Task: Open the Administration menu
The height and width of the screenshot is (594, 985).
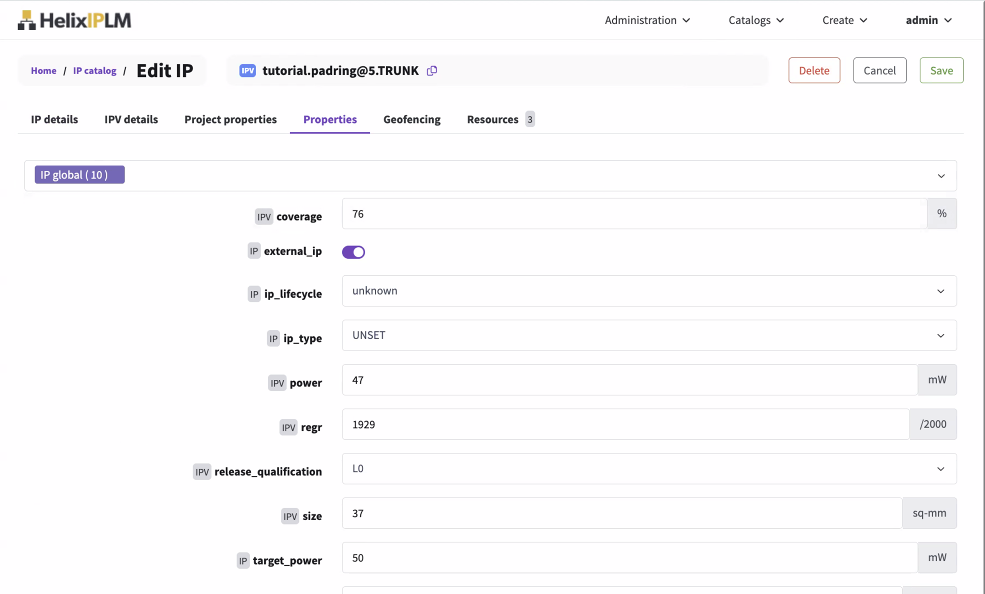Action: [647, 20]
